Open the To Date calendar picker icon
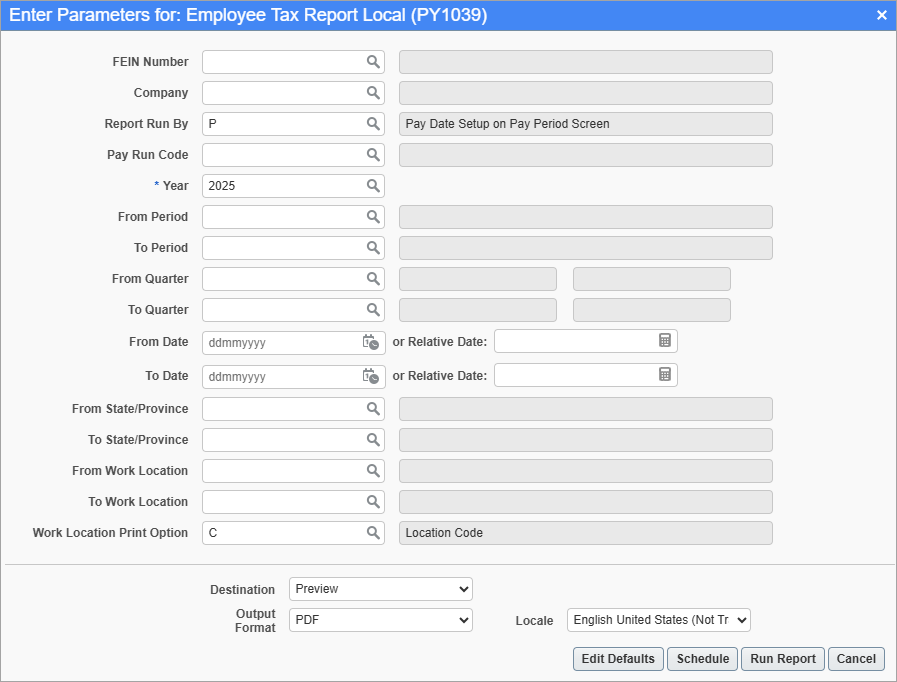897x682 pixels. 372,377
